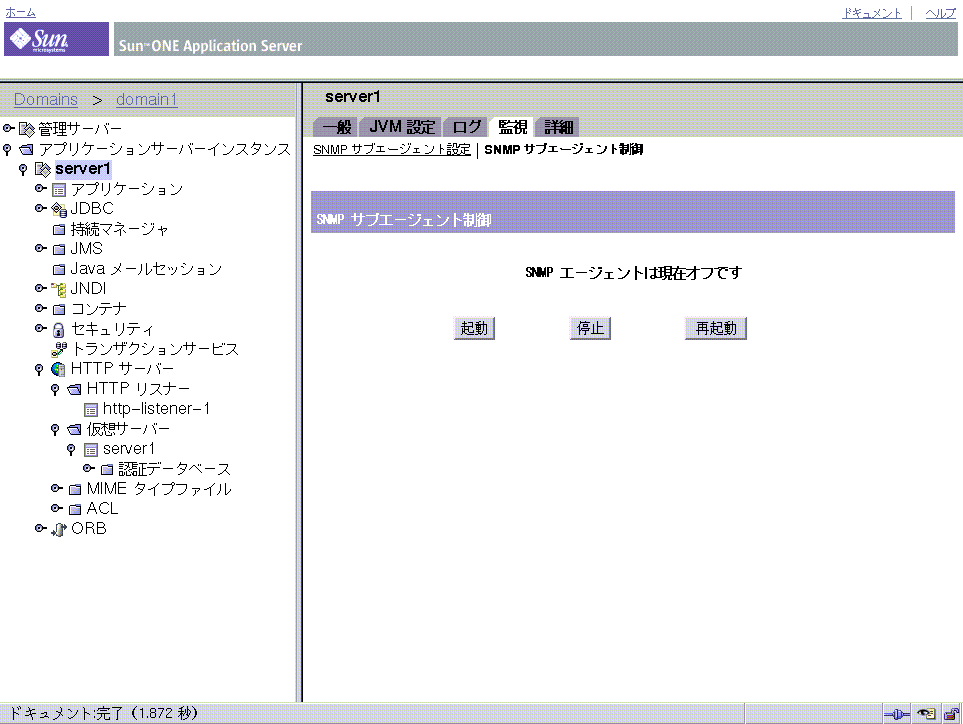The height and width of the screenshot is (724, 963).
Task: Select the 持続マネージャ tree item
Action: (119, 230)
